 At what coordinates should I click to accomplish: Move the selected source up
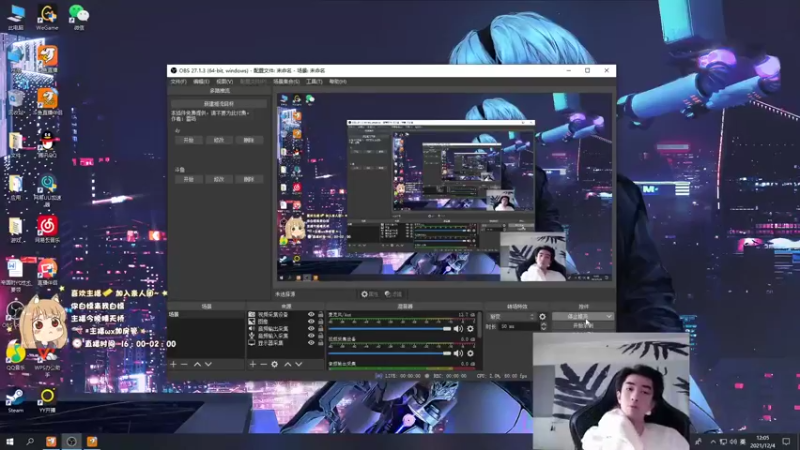288,364
